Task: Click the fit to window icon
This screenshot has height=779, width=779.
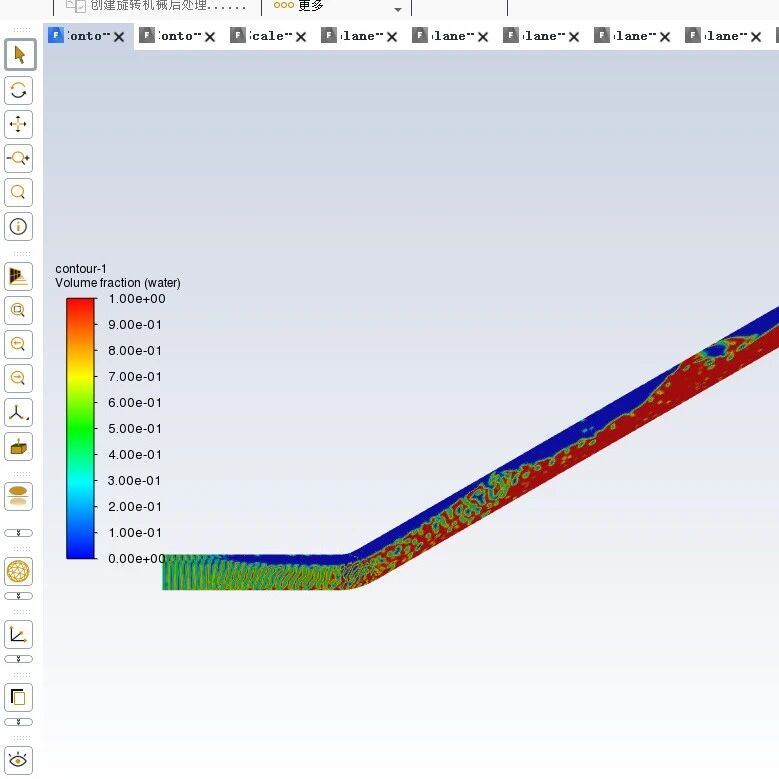Action: 18,311
